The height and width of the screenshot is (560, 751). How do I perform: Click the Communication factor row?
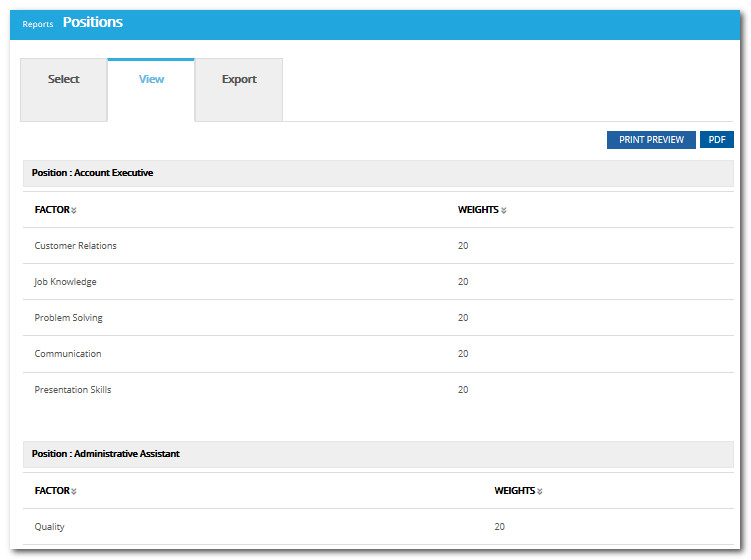tap(67, 354)
